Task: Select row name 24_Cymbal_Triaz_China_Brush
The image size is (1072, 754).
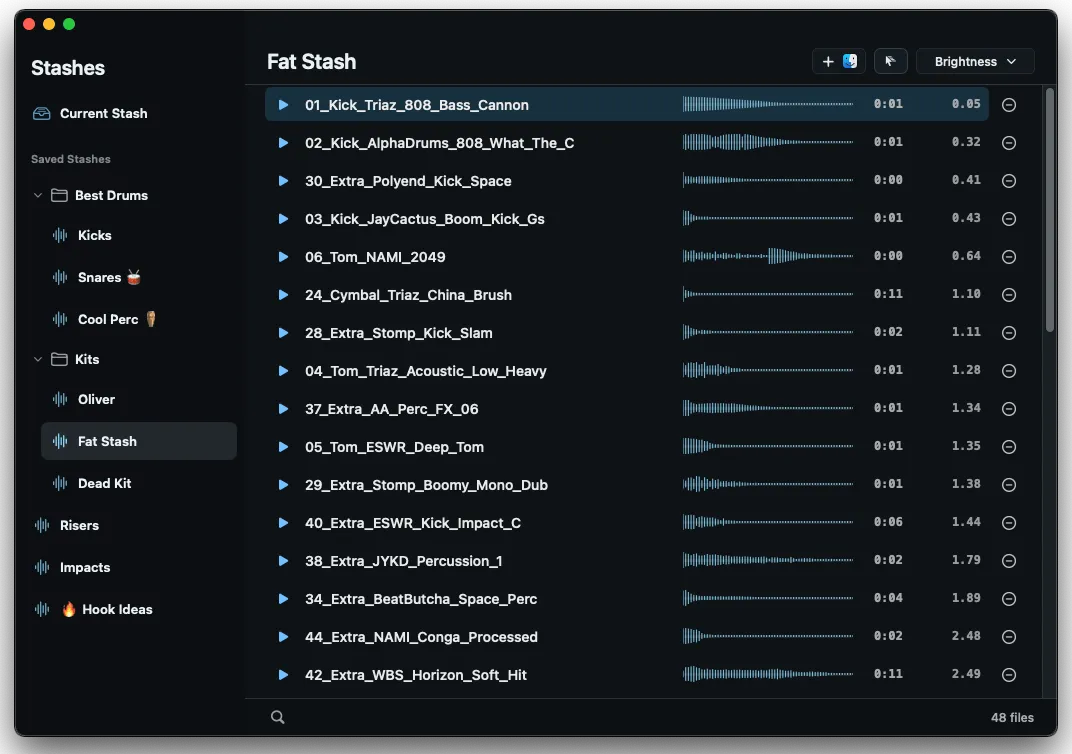Action: click(408, 295)
